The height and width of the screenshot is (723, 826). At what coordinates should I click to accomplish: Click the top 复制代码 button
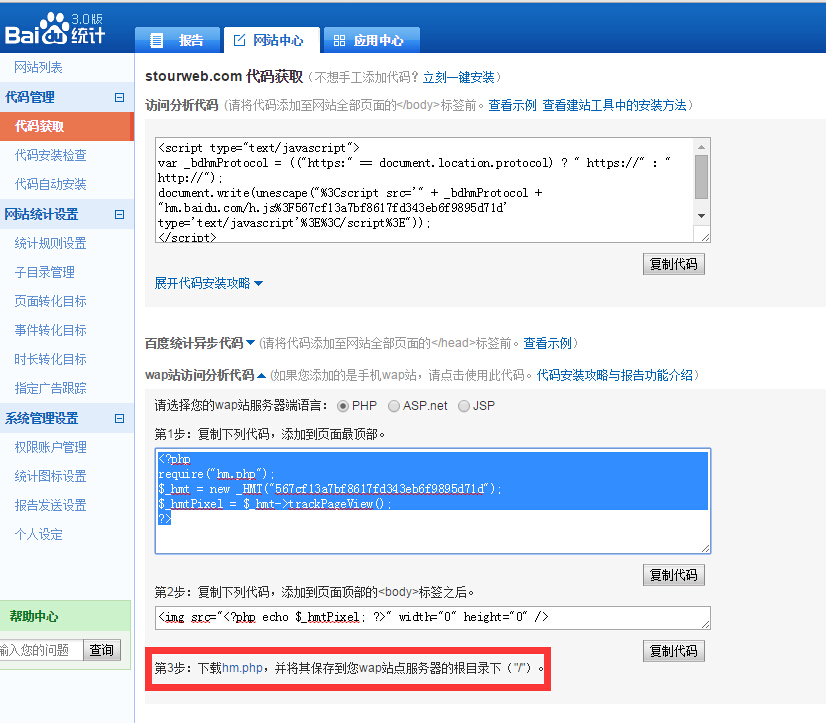coord(673,263)
